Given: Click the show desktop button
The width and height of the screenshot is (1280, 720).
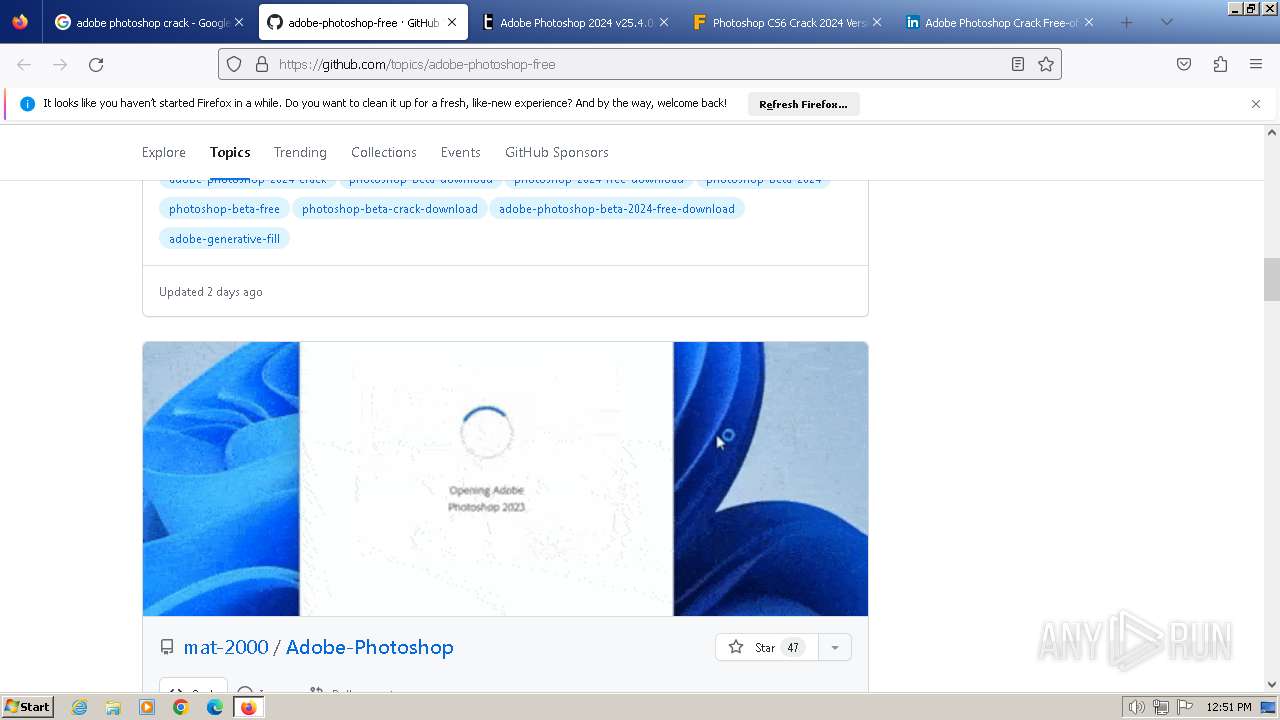Looking at the screenshot, I should pos(1268,707).
